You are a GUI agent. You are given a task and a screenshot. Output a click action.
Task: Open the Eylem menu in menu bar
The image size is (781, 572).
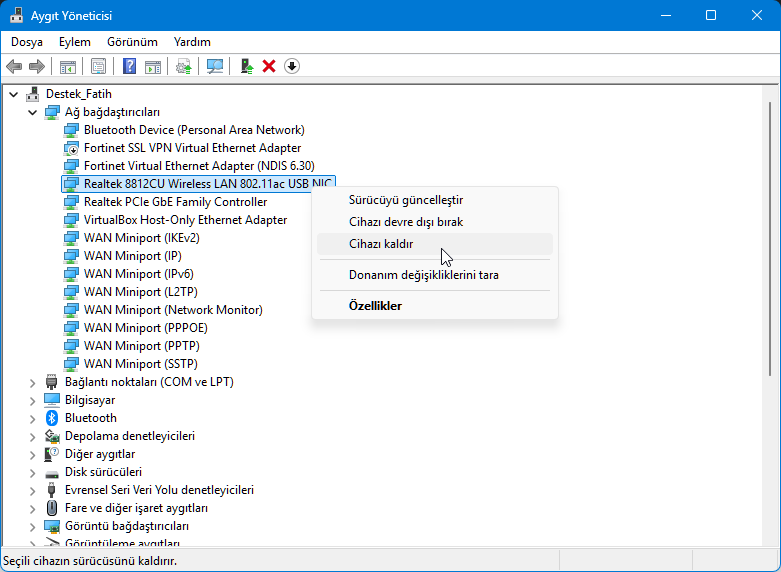74,42
